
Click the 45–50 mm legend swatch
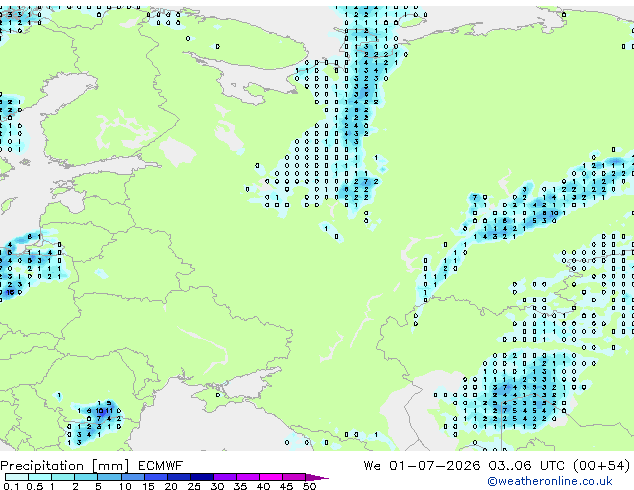(x=294, y=477)
